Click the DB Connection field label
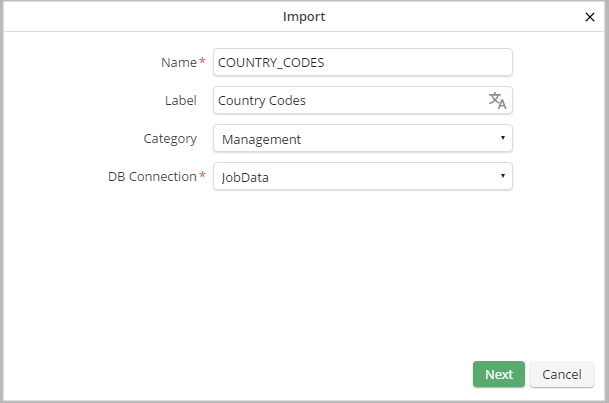 152,177
